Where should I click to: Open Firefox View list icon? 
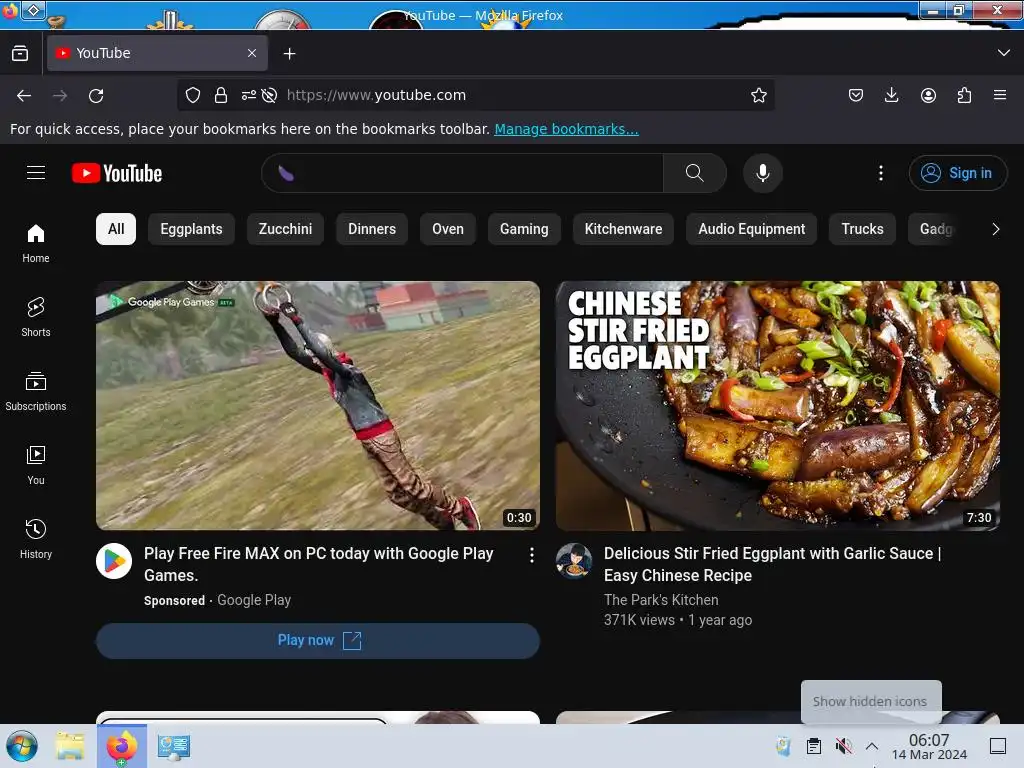coord(20,53)
